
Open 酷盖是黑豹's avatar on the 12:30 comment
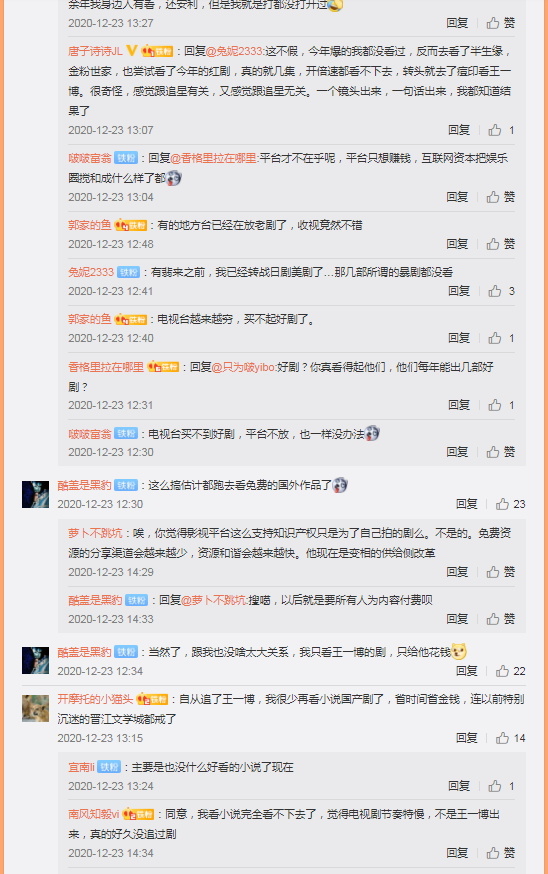(x=35, y=494)
